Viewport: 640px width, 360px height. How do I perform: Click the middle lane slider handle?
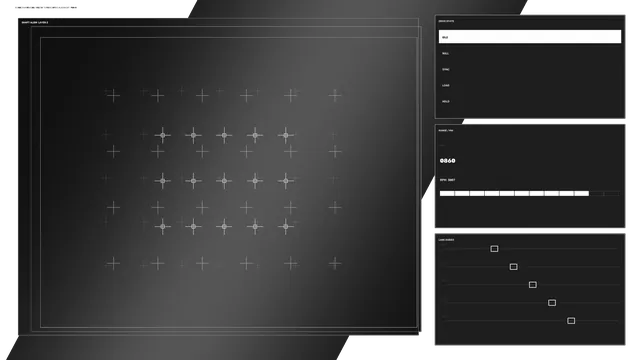tap(533, 284)
